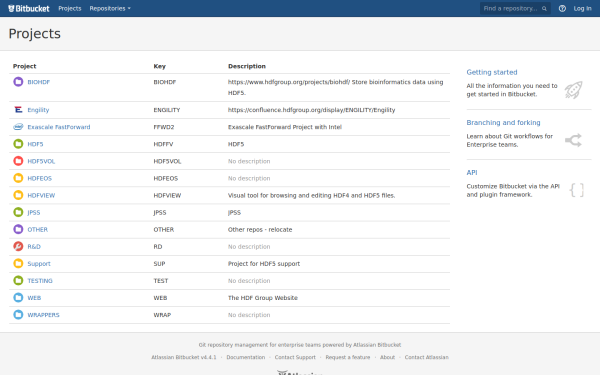Click the branching arrows icon
The image size is (600, 375).
pyautogui.click(x=573, y=140)
